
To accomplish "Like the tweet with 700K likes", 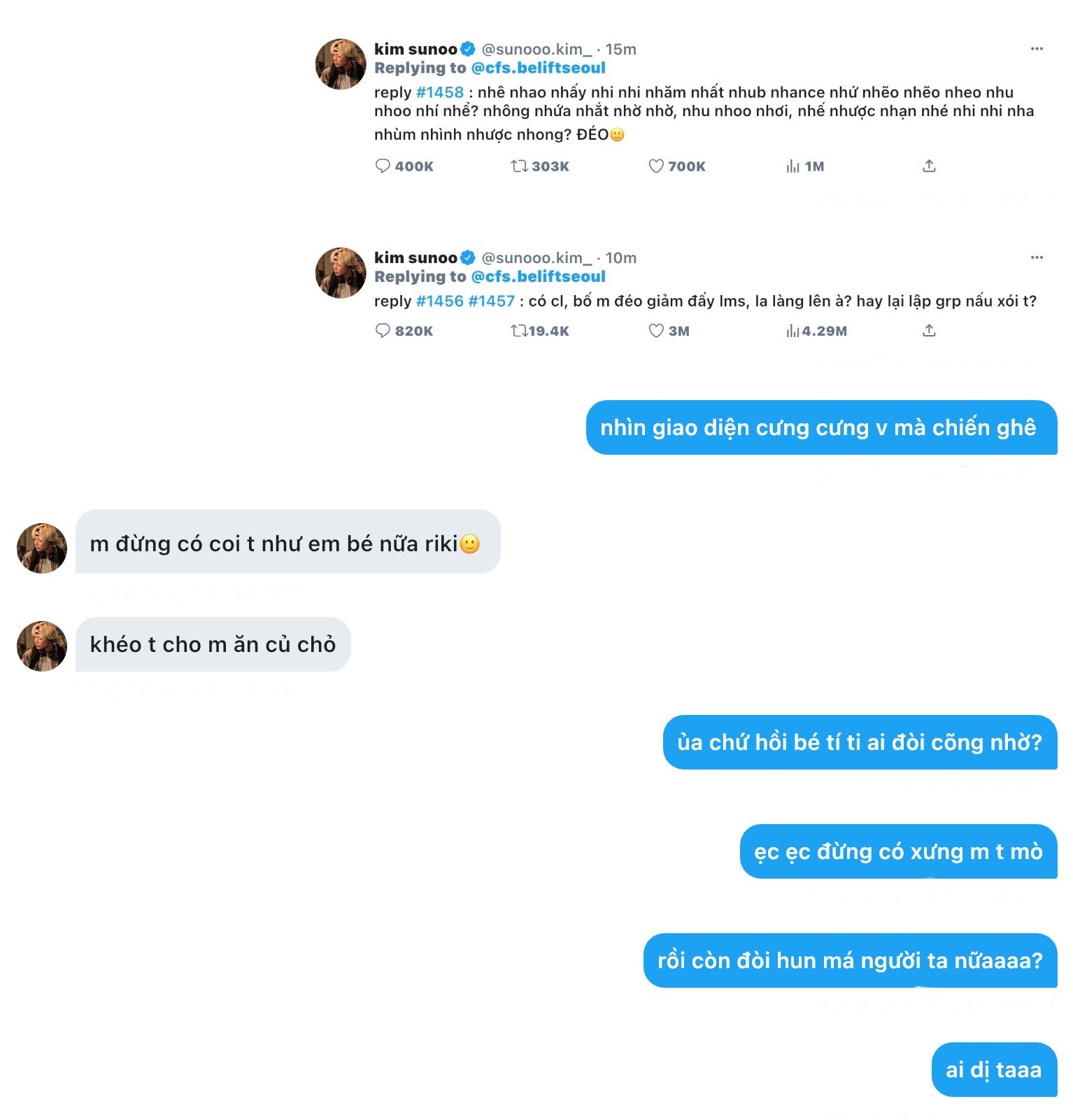I will pos(655,166).
